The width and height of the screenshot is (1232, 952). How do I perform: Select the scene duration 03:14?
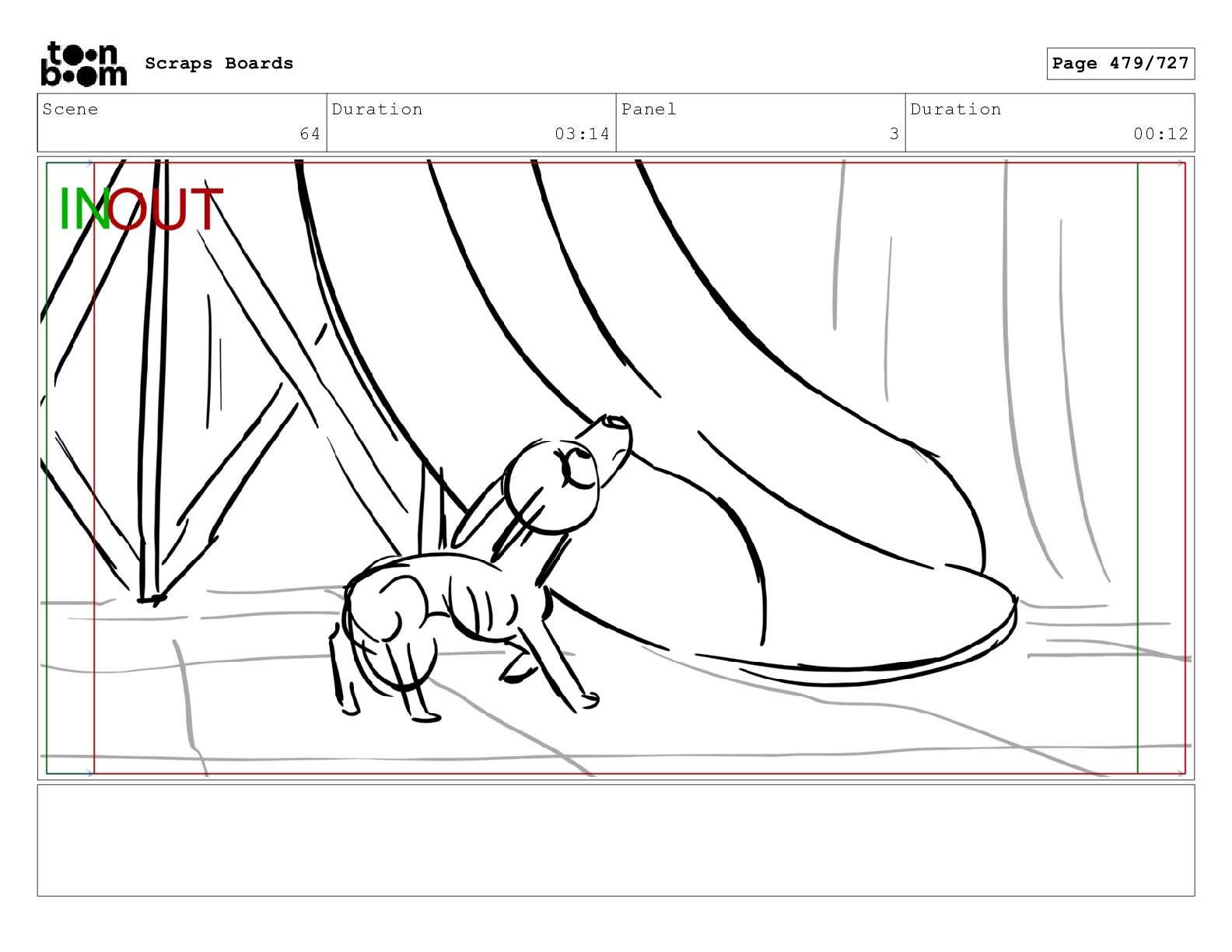click(582, 134)
